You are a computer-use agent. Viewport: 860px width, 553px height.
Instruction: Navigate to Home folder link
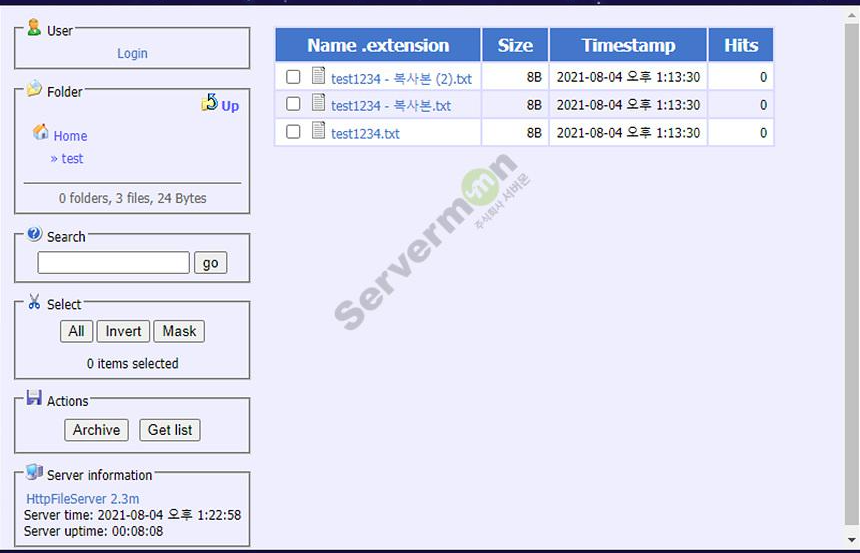pos(70,136)
